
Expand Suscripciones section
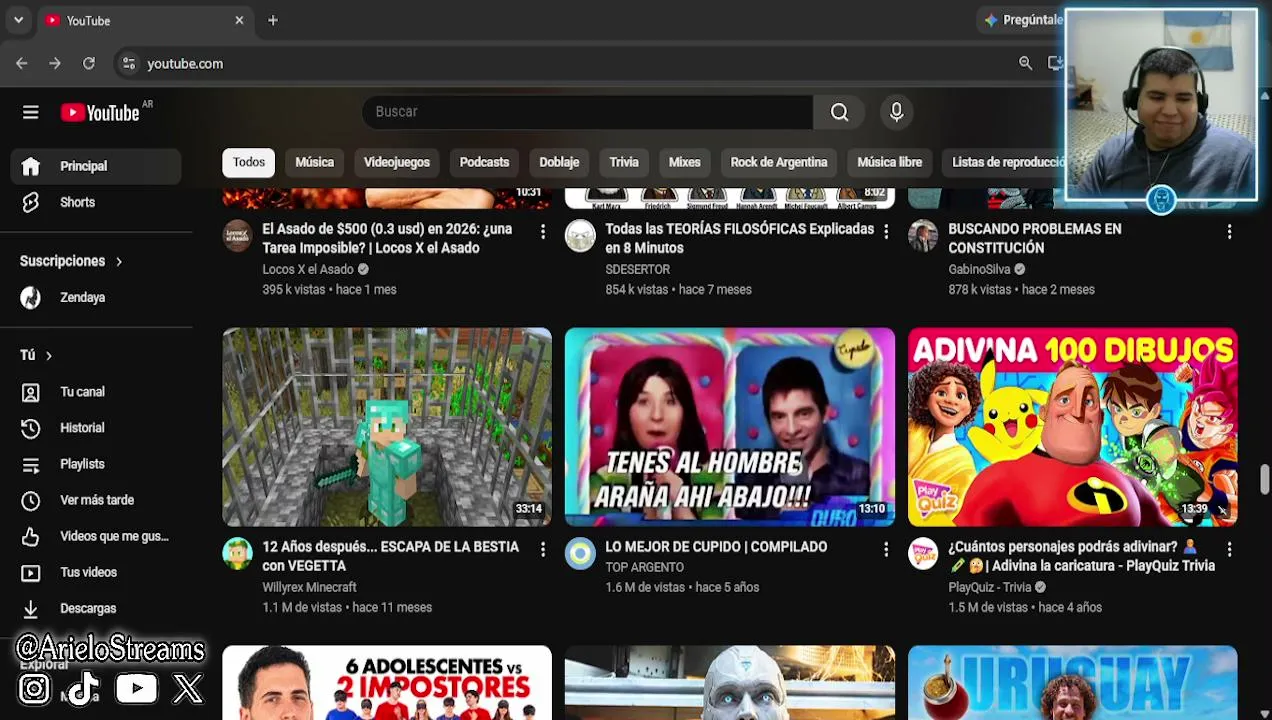71,261
